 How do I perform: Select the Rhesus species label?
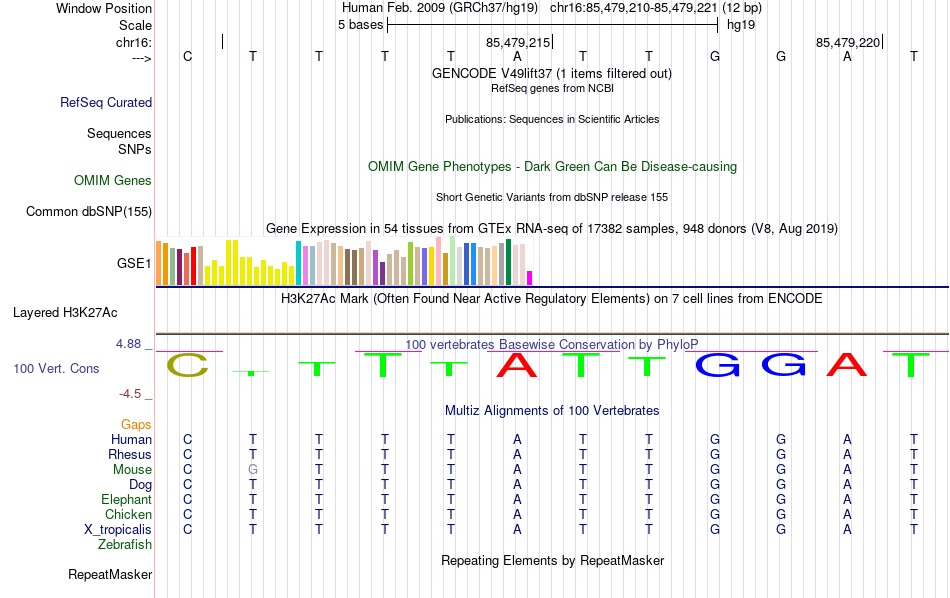click(x=130, y=454)
